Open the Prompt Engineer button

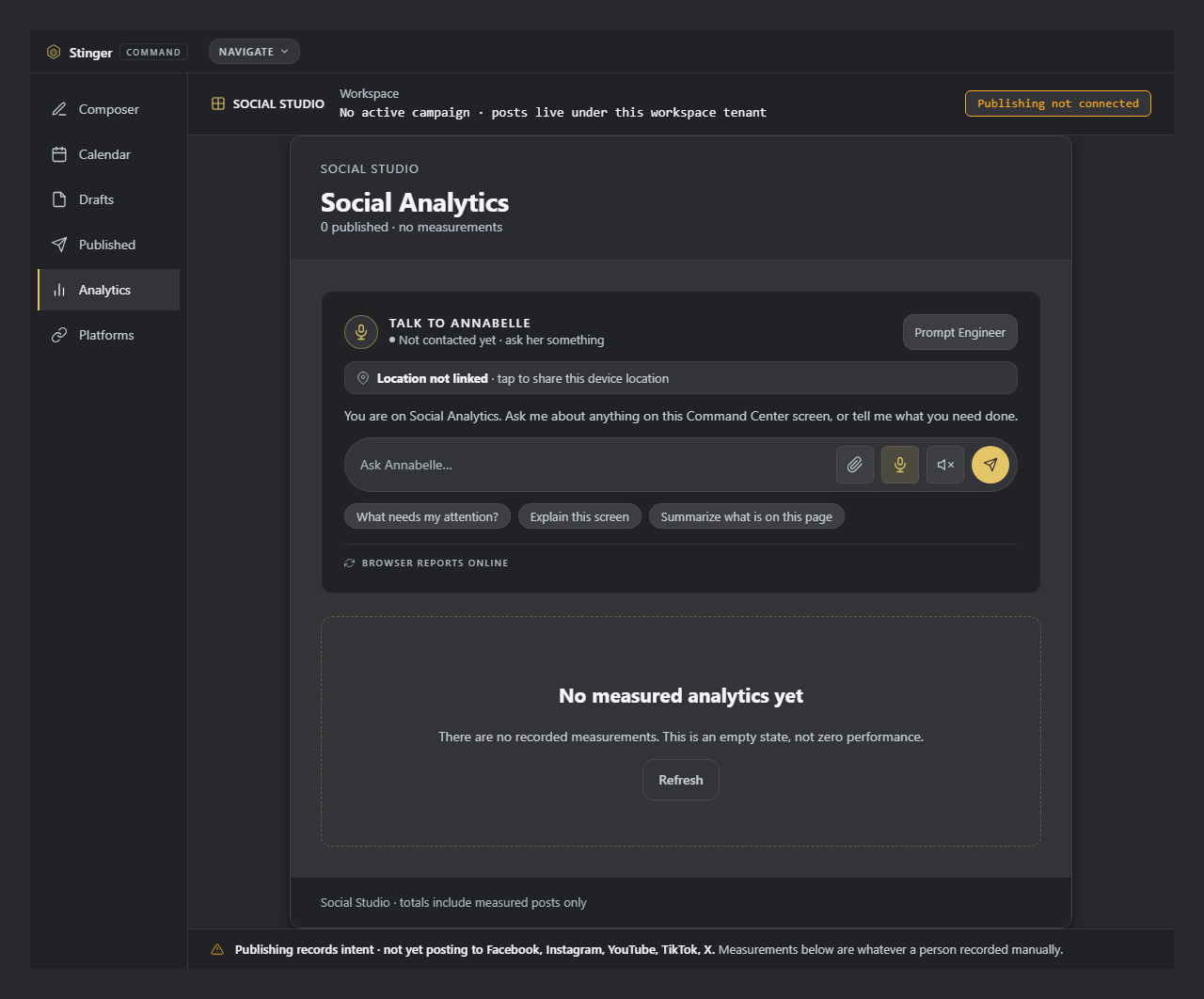click(959, 332)
